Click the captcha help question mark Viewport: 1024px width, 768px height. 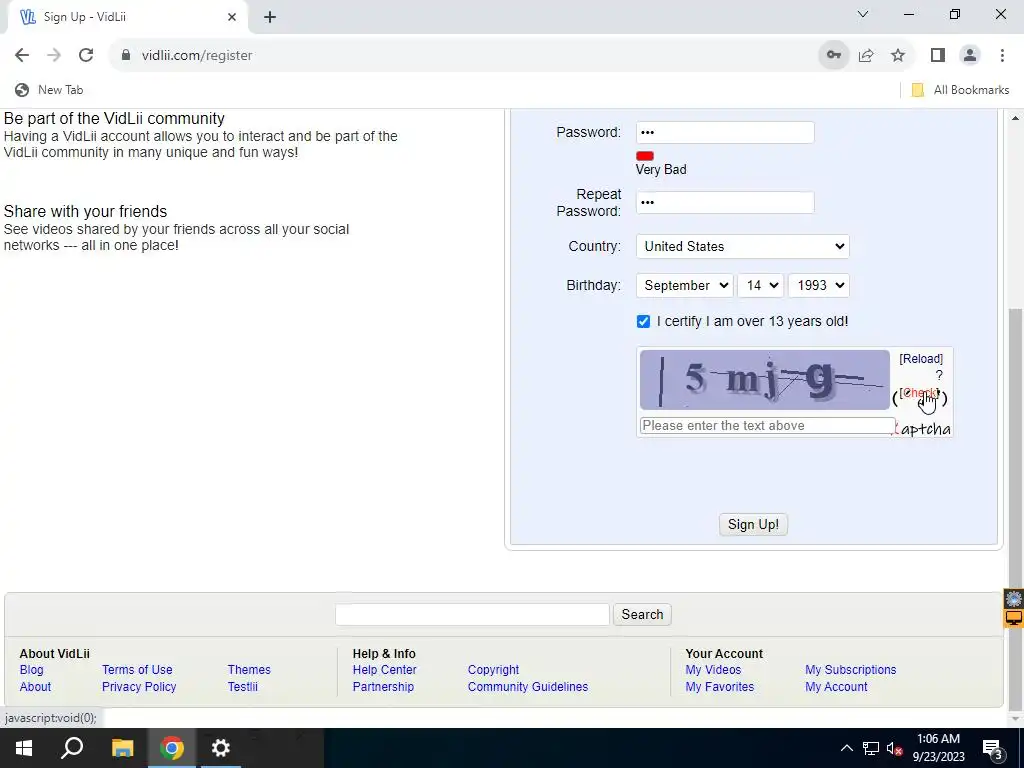pyautogui.click(x=939, y=376)
